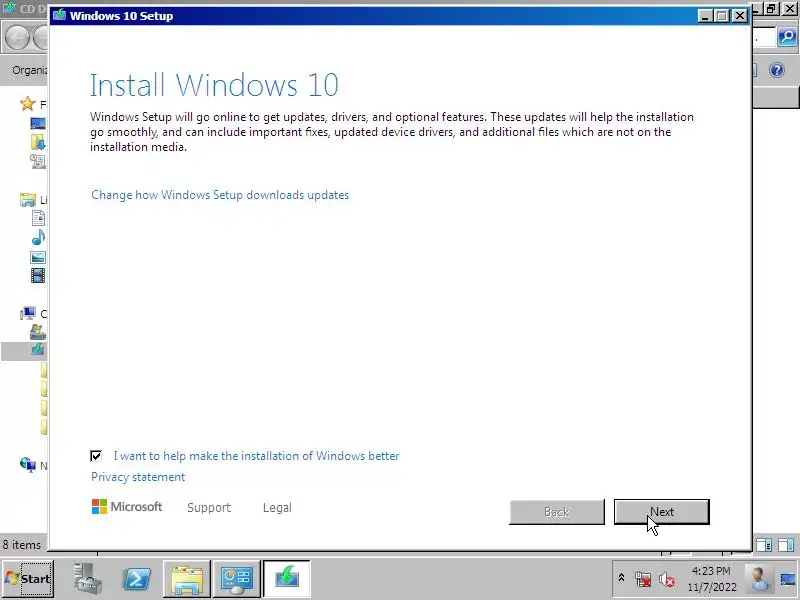
Task: Open the Organize menu in Explorer
Action: coord(28,70)
